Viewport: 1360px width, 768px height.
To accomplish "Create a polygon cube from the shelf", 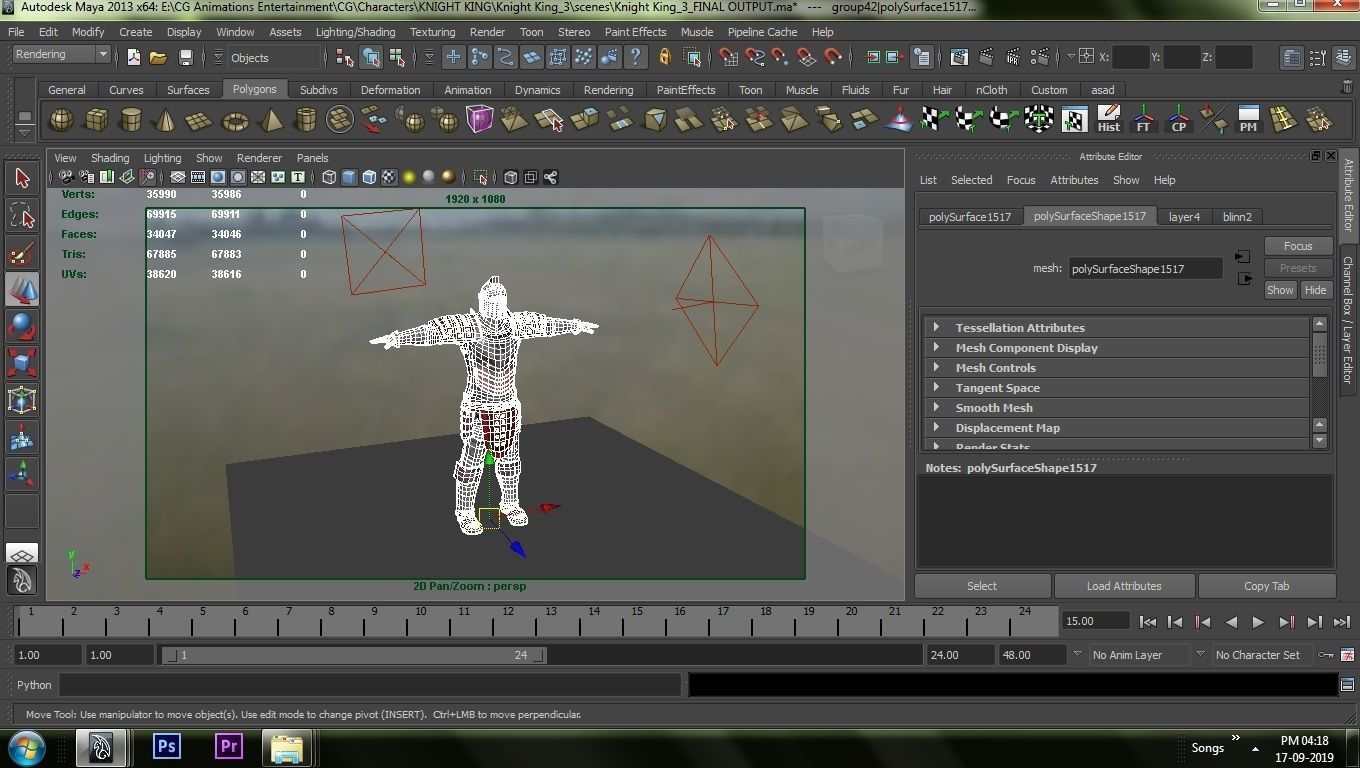I will pyautogui.click(x=96, y=120).
